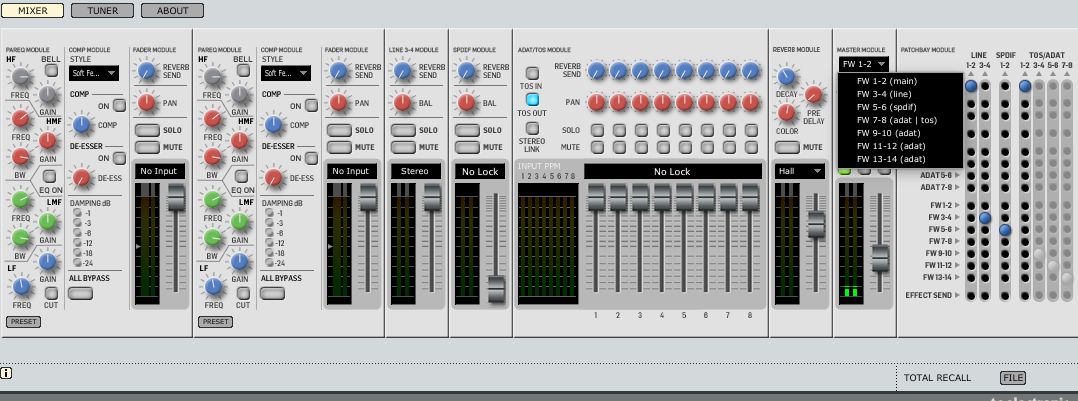
Task: Open the reverb type Hall dropdown
Action: pos(799,171)
